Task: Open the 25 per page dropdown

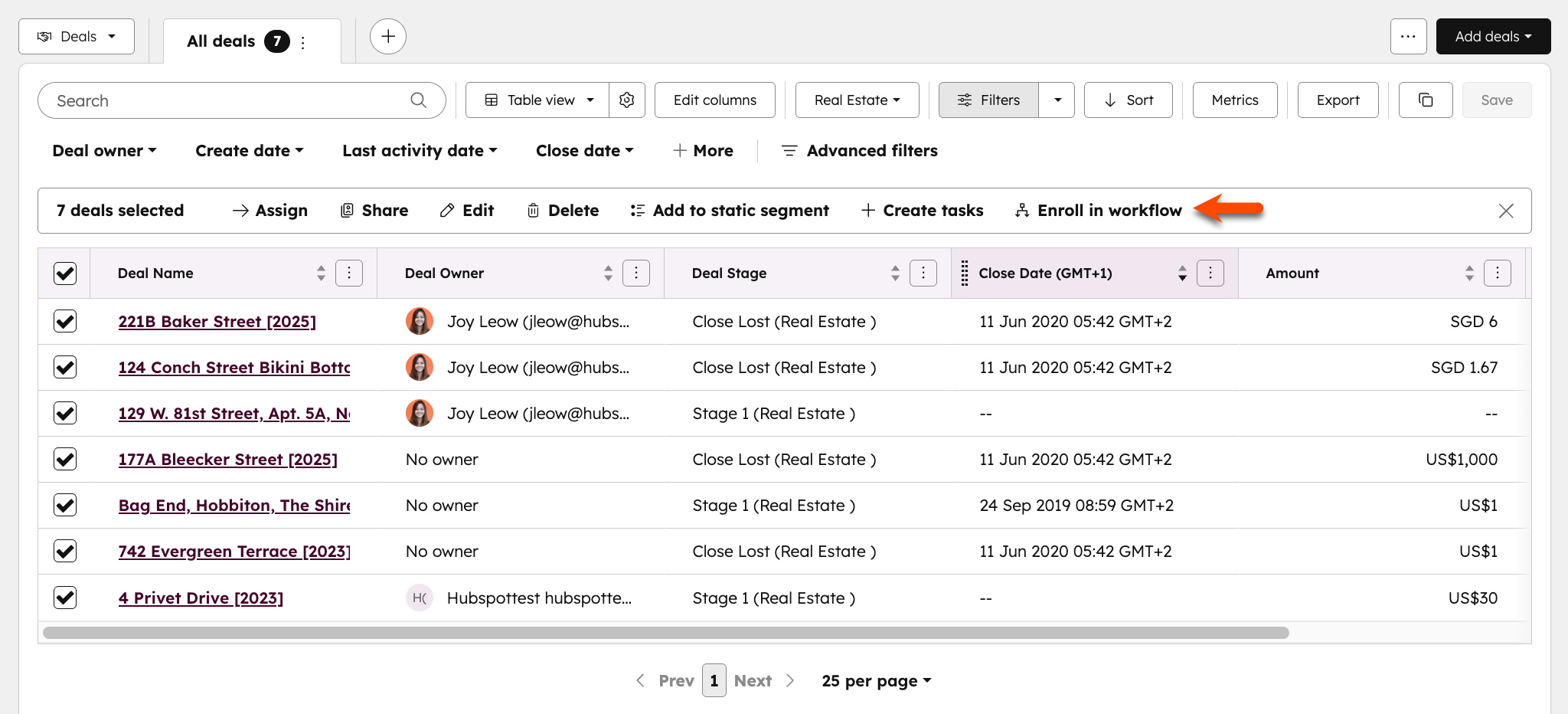Action: coord(875,680)
